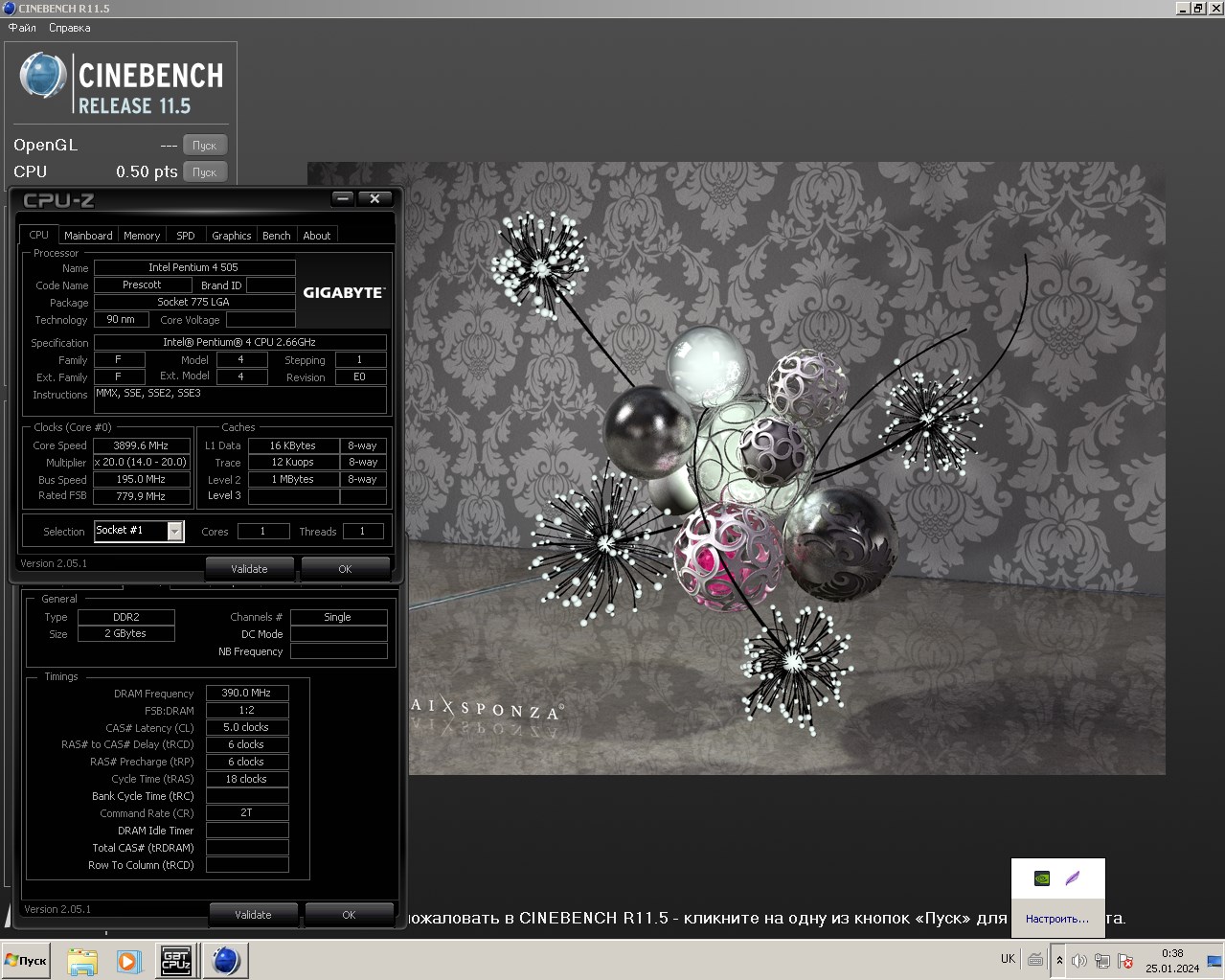Click the Cycle Time value 18 clocks
The height and width of the screenshot is (980, 1225).
(x=247, y=779)
